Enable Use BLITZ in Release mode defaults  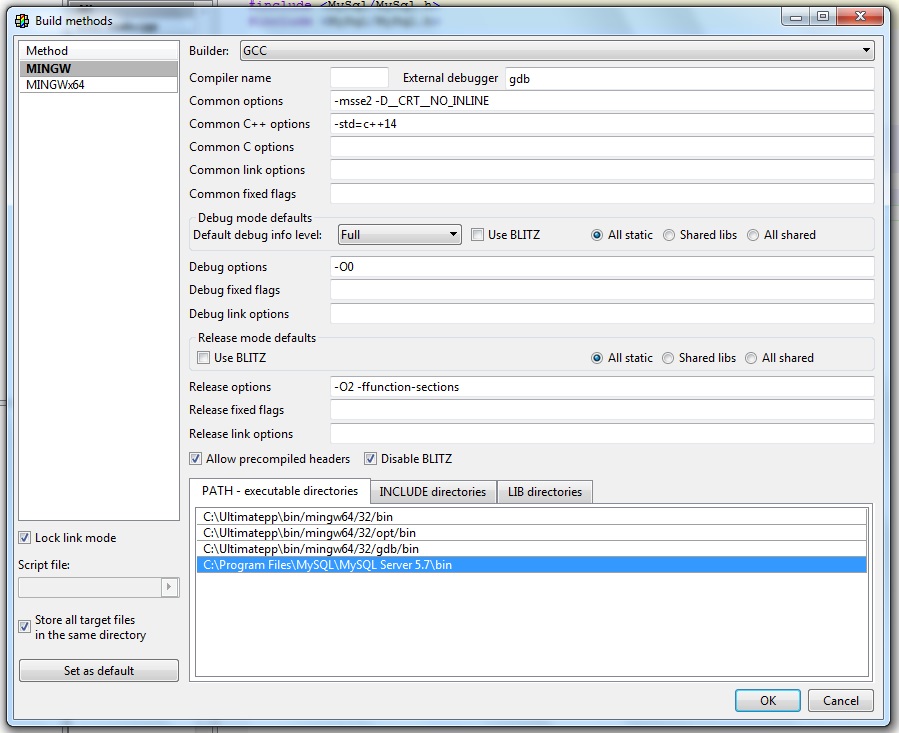(204, 358)
